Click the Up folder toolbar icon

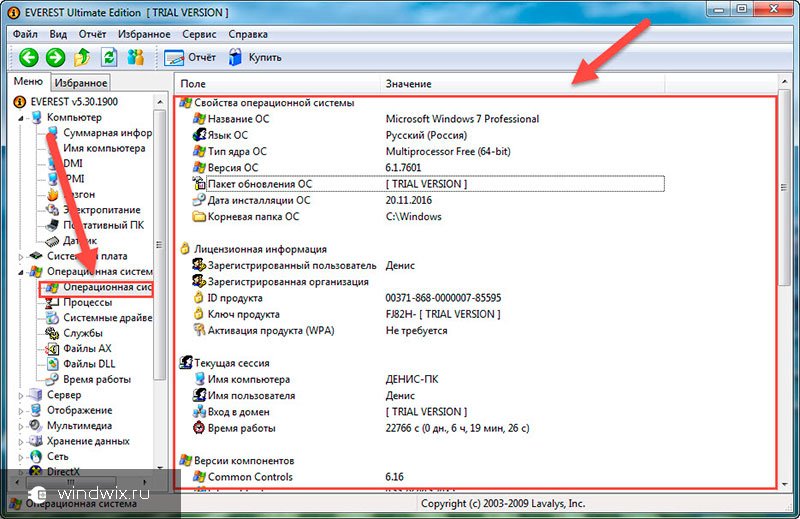[x=82, y=57]
